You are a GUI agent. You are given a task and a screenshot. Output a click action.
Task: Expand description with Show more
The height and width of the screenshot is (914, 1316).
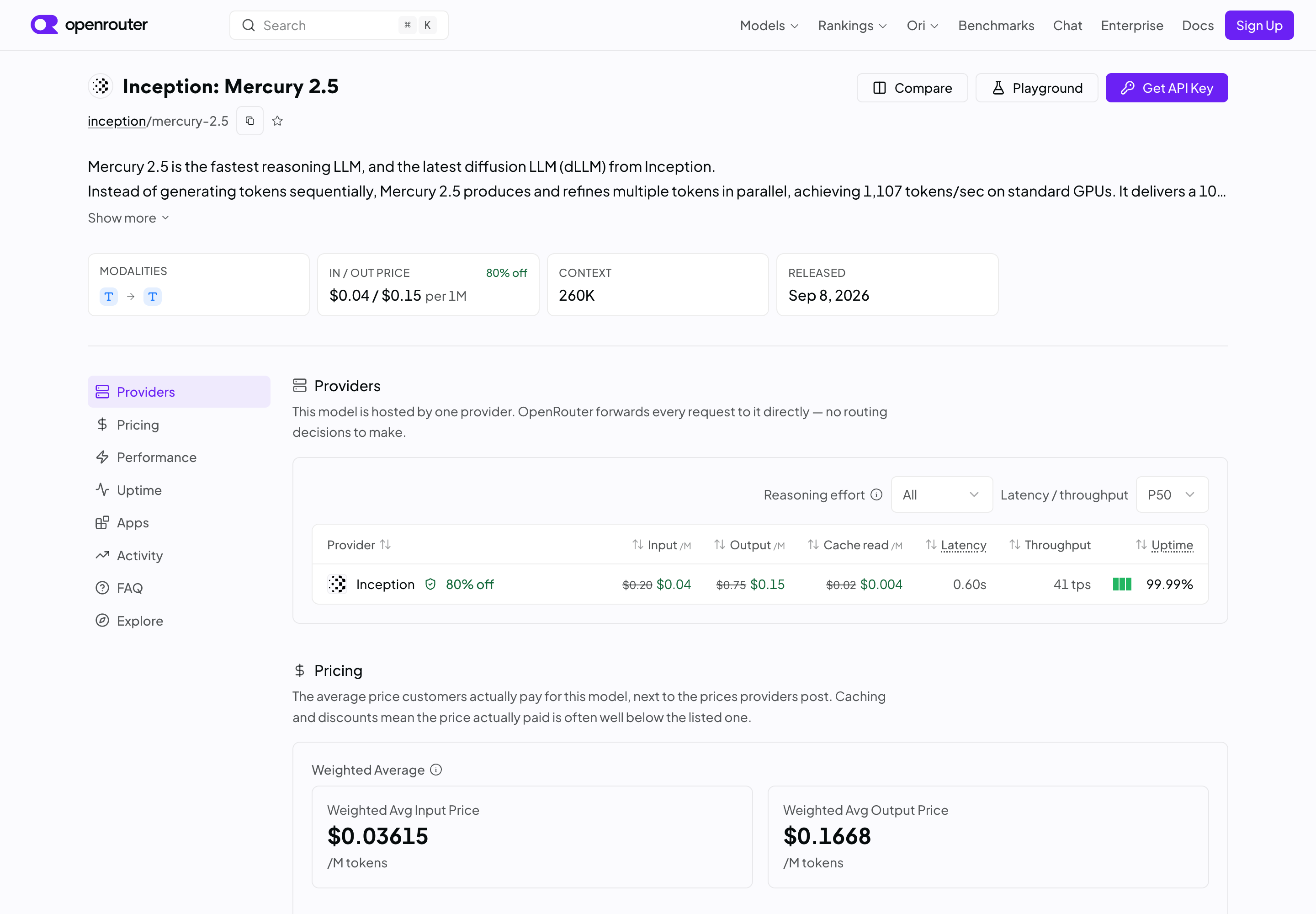[128, 218]
